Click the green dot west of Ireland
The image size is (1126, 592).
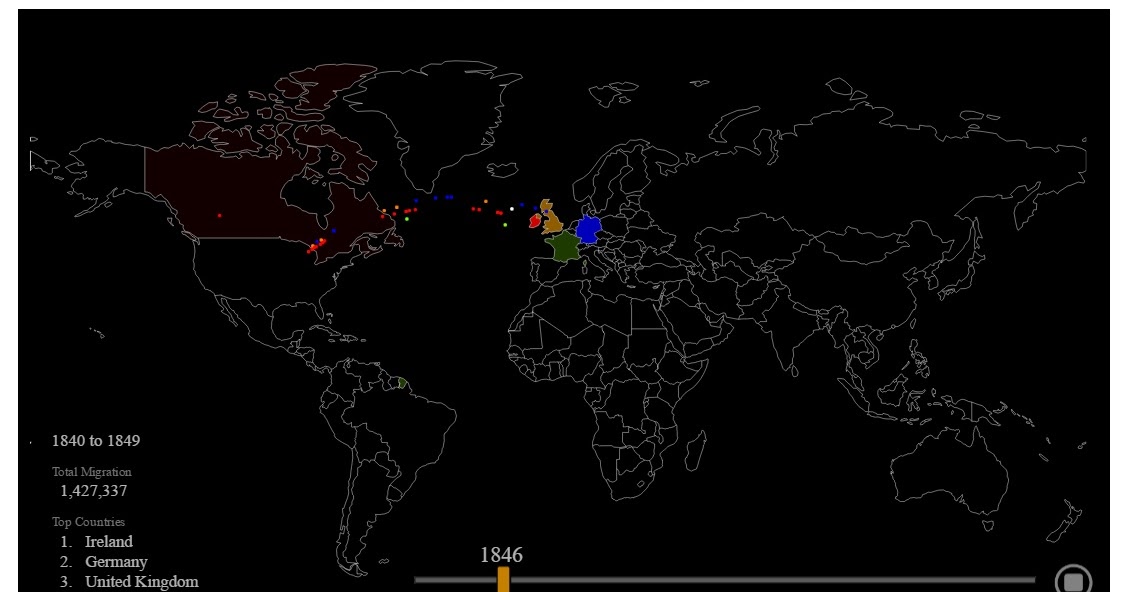coord(505,224)
